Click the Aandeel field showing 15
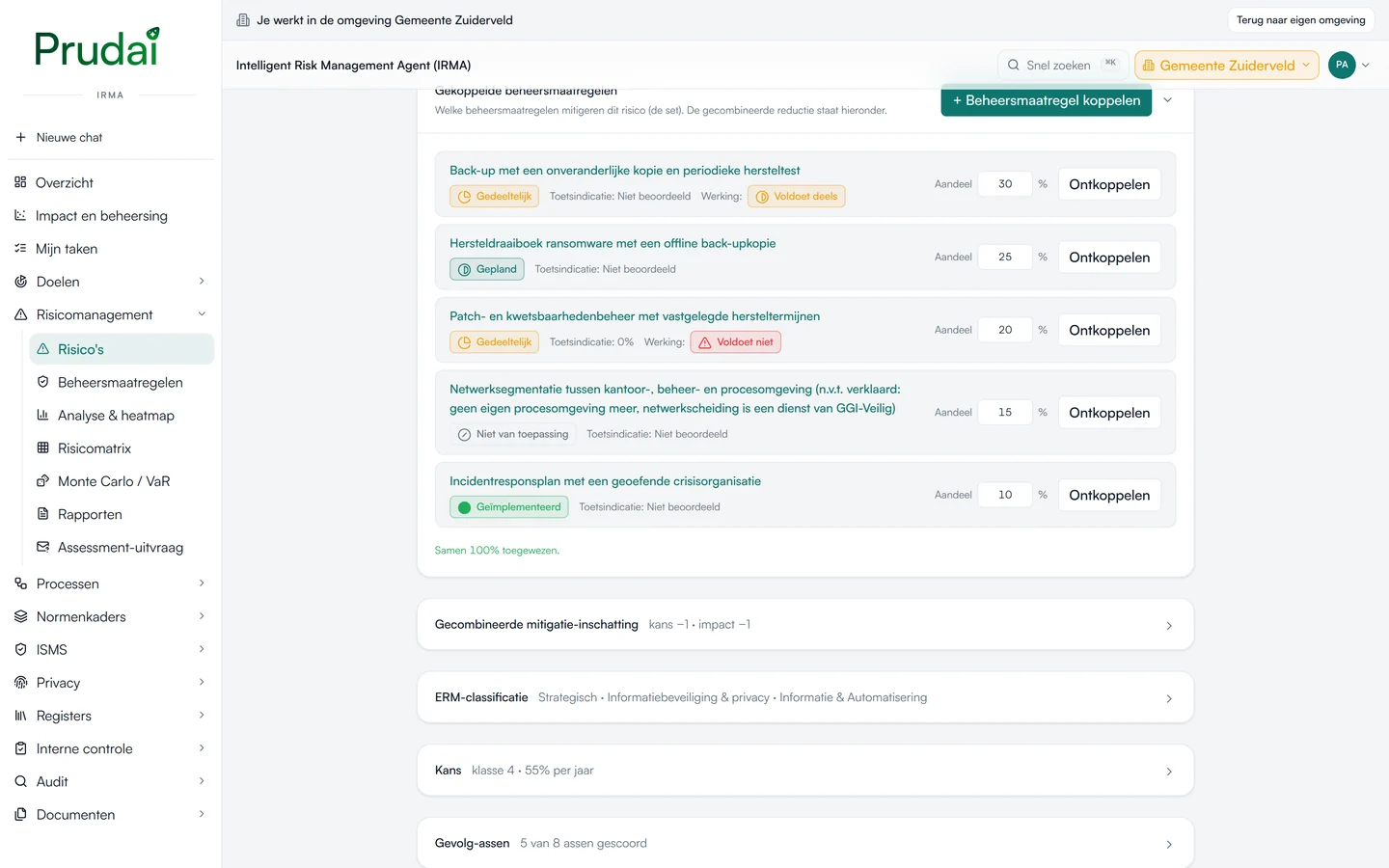 (1005, 412)
